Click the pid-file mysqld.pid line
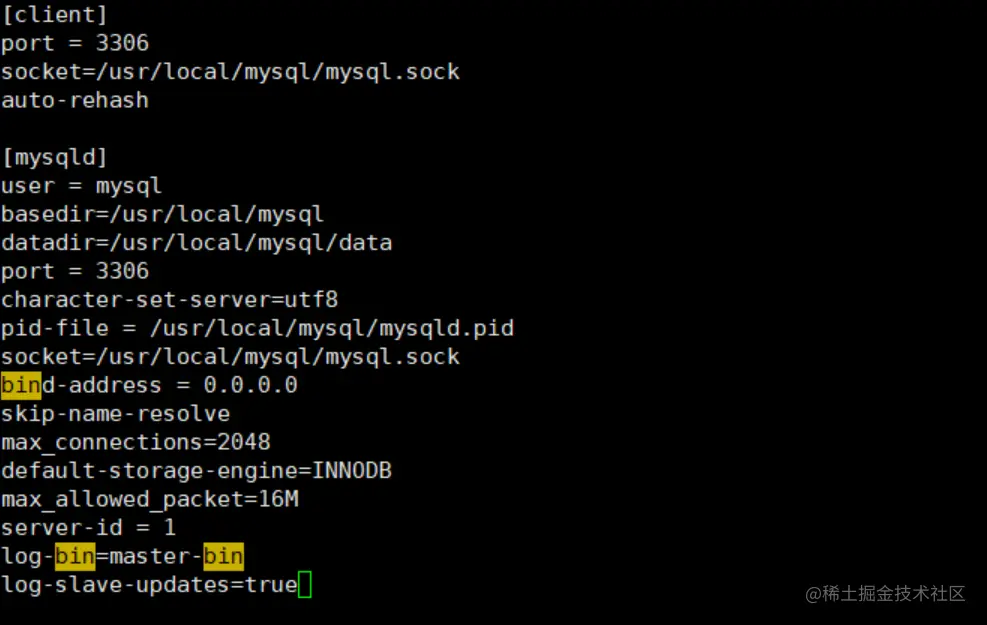Screen dimensions: 987x625 (257, 328)
